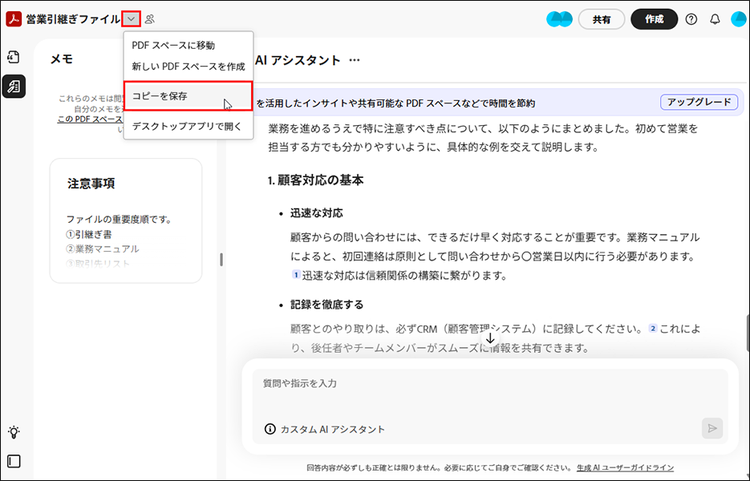Open AI アシスタント more options ellipsis

pos(354,61)
